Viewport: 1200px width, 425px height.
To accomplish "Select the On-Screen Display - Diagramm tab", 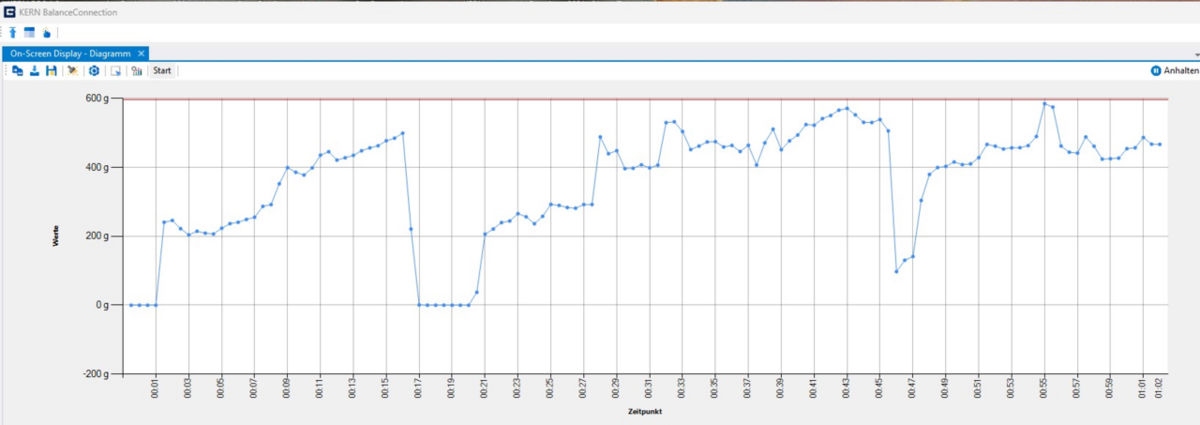I will [70, 53].
